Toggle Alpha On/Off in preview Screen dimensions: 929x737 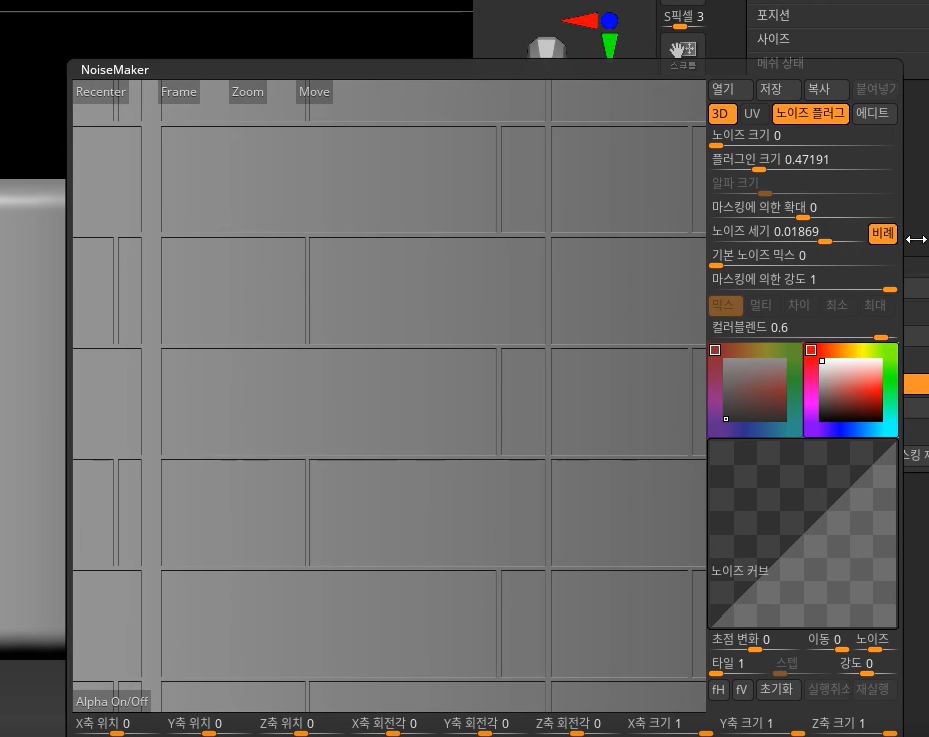tap(111, 701)
